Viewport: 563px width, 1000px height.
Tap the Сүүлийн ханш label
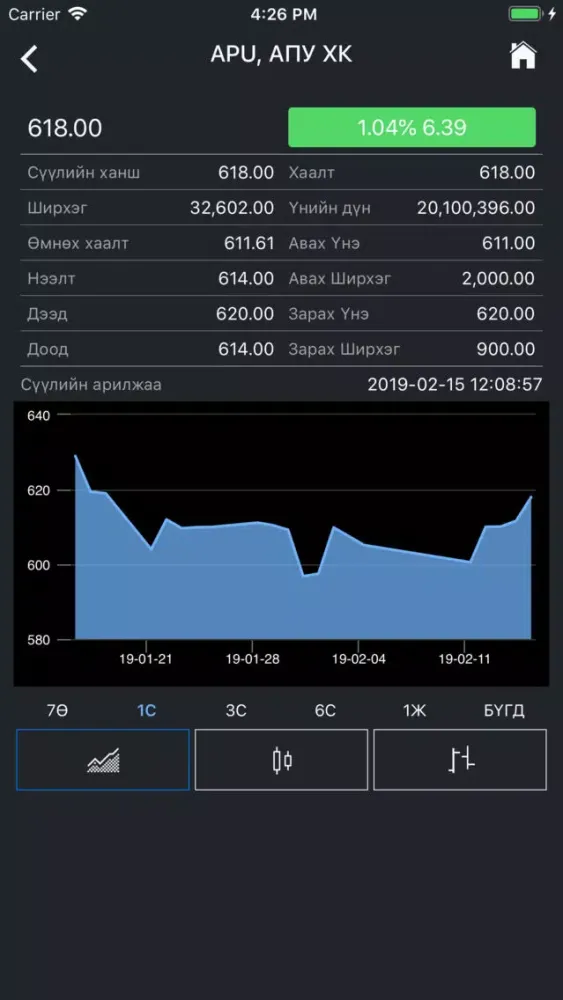coord(84,173)
